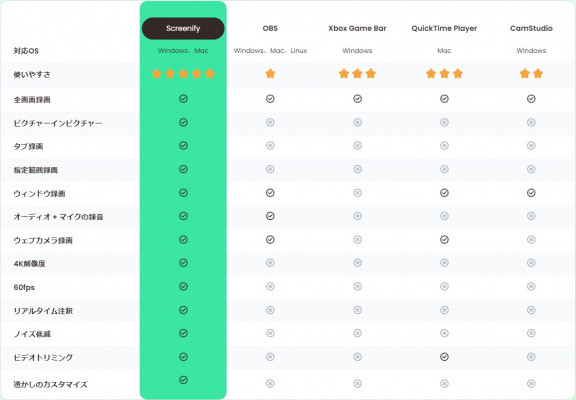Click QuickTime checkmark in ウェブカメラ録画 row
The width and height of the screenshot is (576, 400).
coord(444,239)
